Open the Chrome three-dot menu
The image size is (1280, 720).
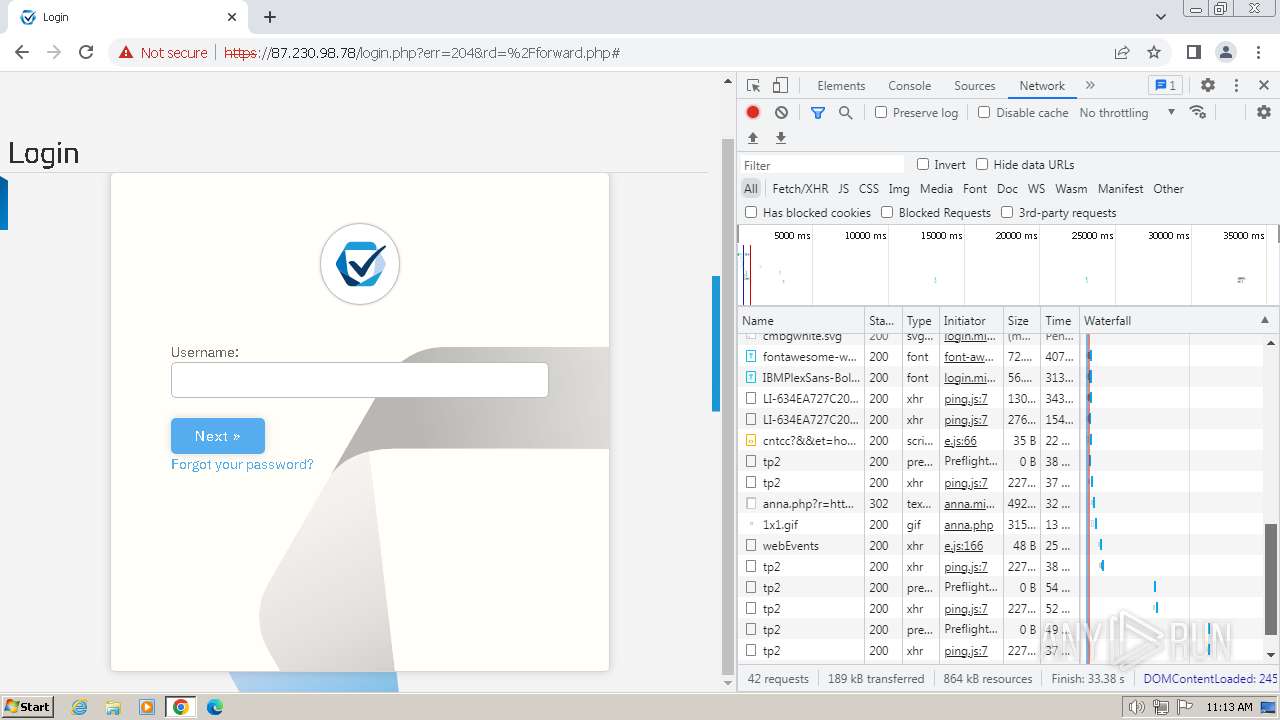point(1258,52)
